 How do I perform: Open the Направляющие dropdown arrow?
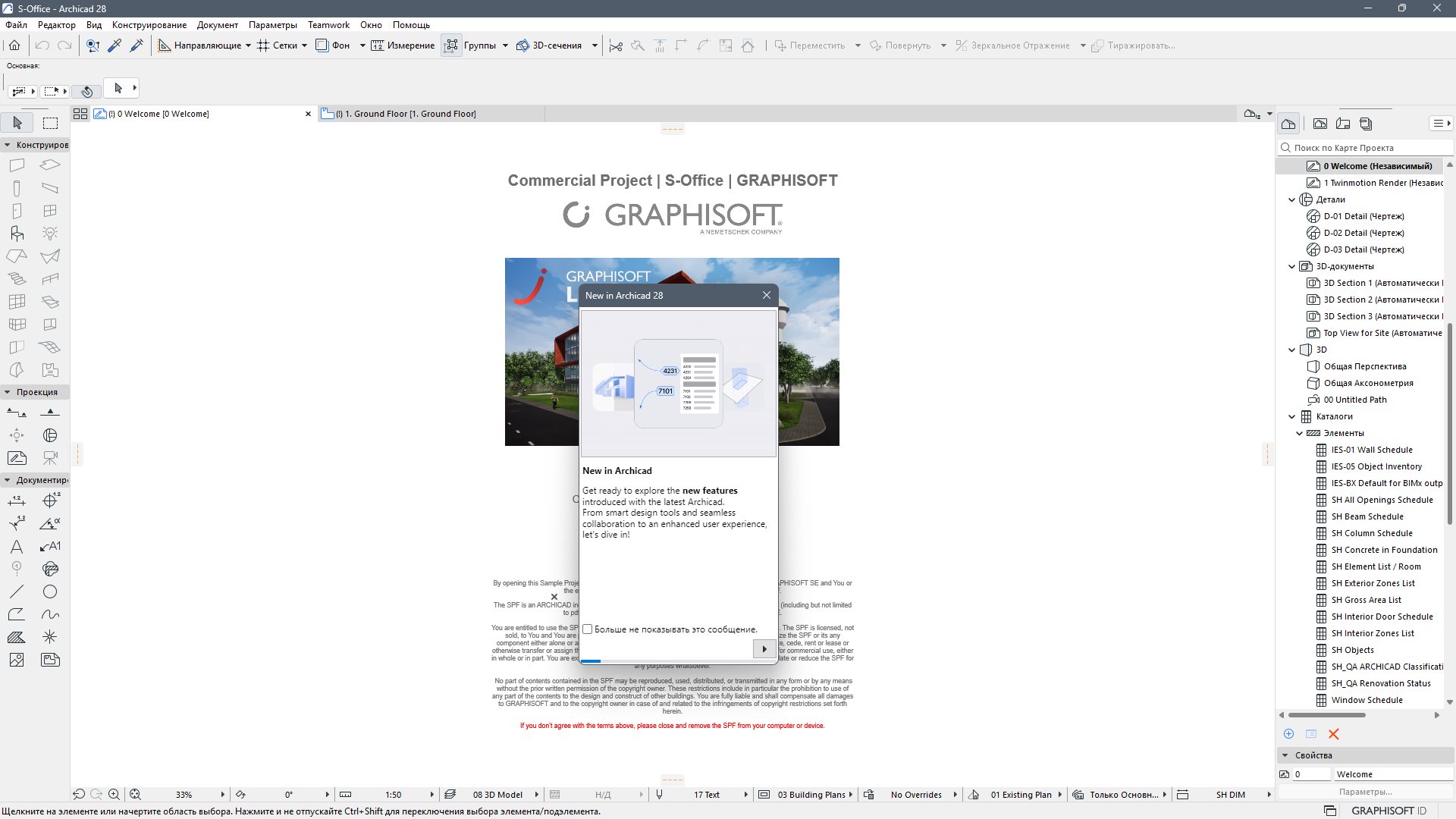point(248,45)
